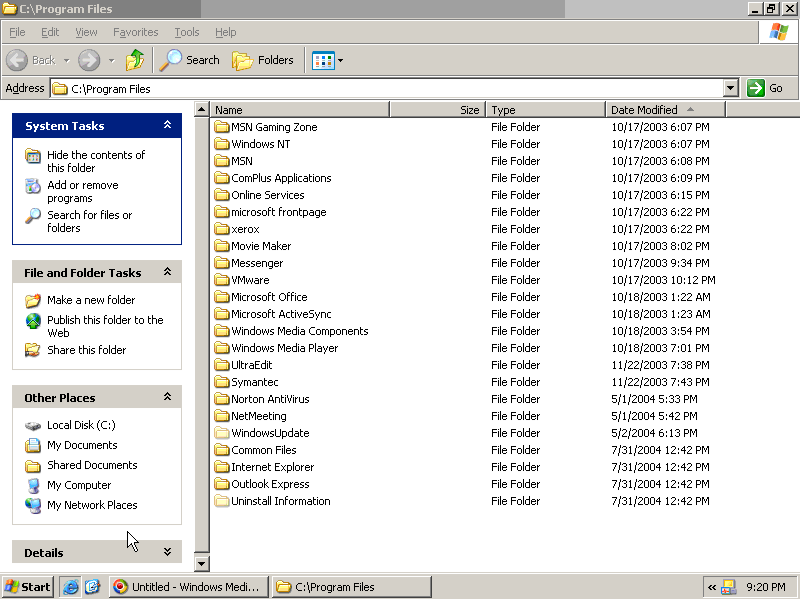Viewport: 800px width, 599px height.
Task: Open the Forward history dropdown arrow
Action: [x=111, y=61]
